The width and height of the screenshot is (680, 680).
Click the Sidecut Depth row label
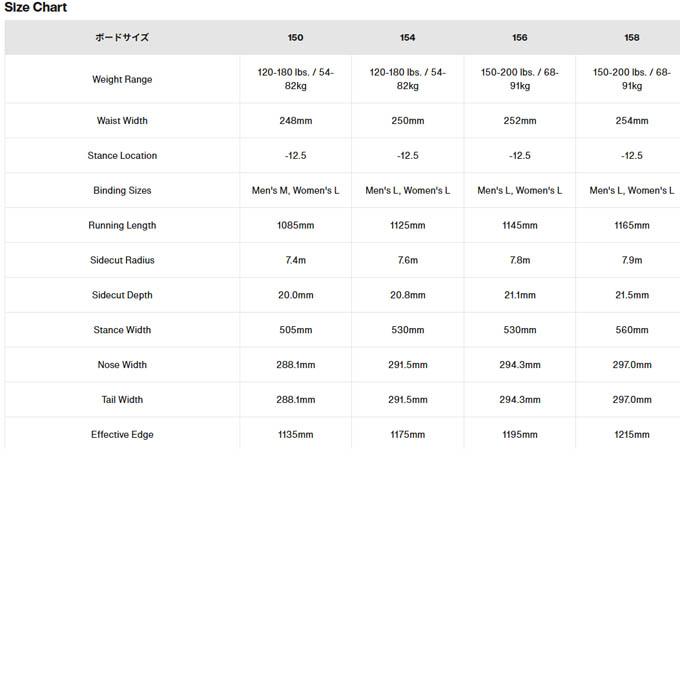click(x=122, y=295)
